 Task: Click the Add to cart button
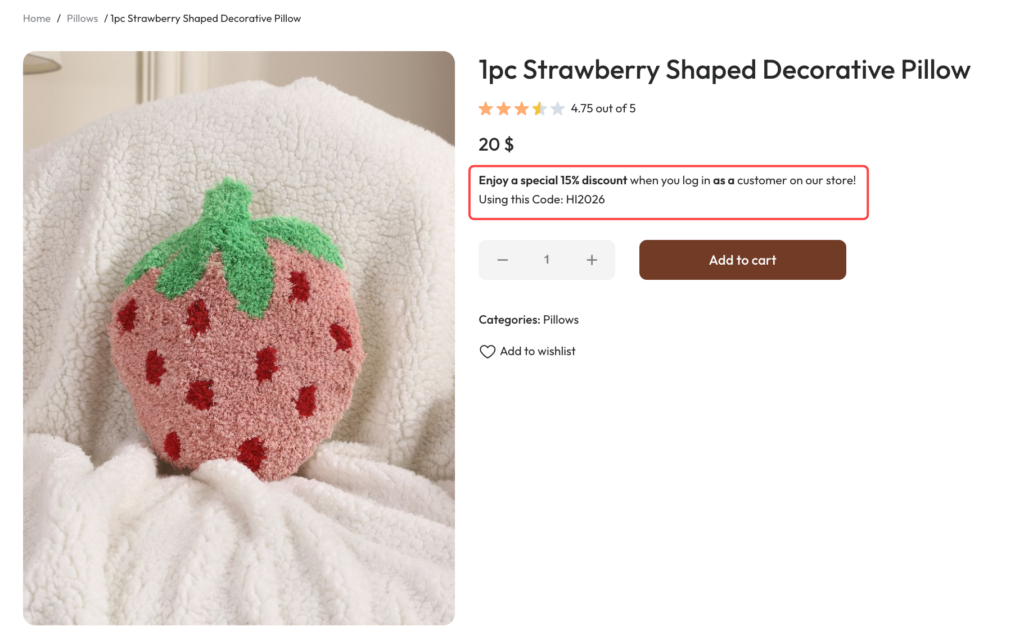[742, 259]
